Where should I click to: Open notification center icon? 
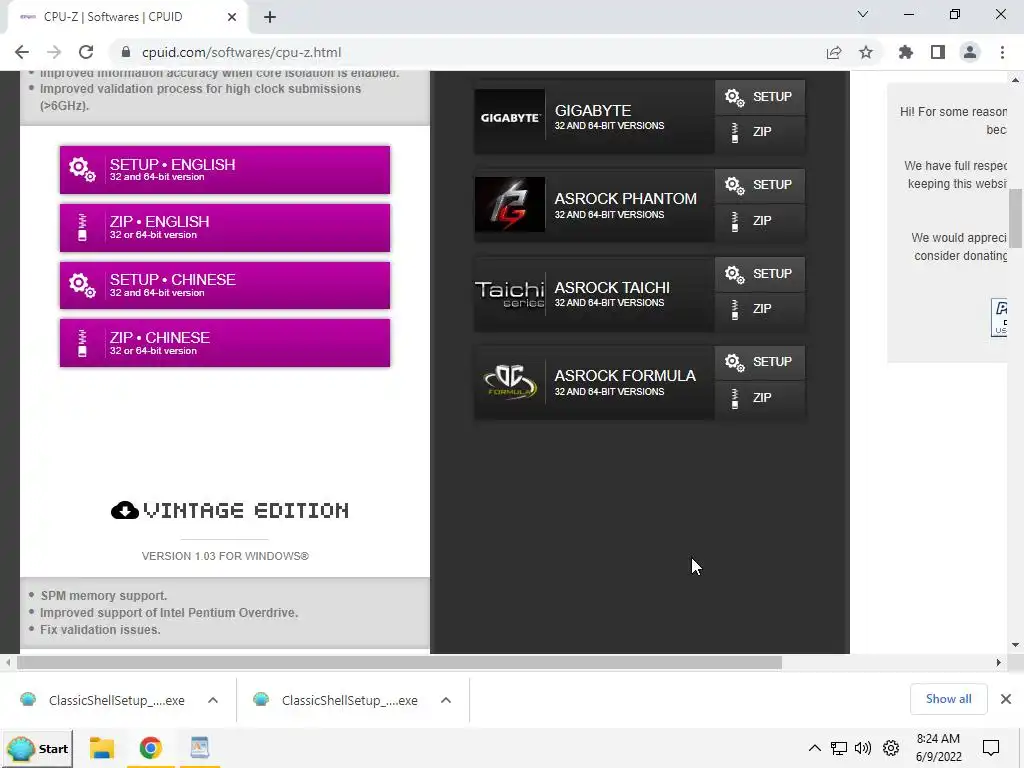pos(991,748)
